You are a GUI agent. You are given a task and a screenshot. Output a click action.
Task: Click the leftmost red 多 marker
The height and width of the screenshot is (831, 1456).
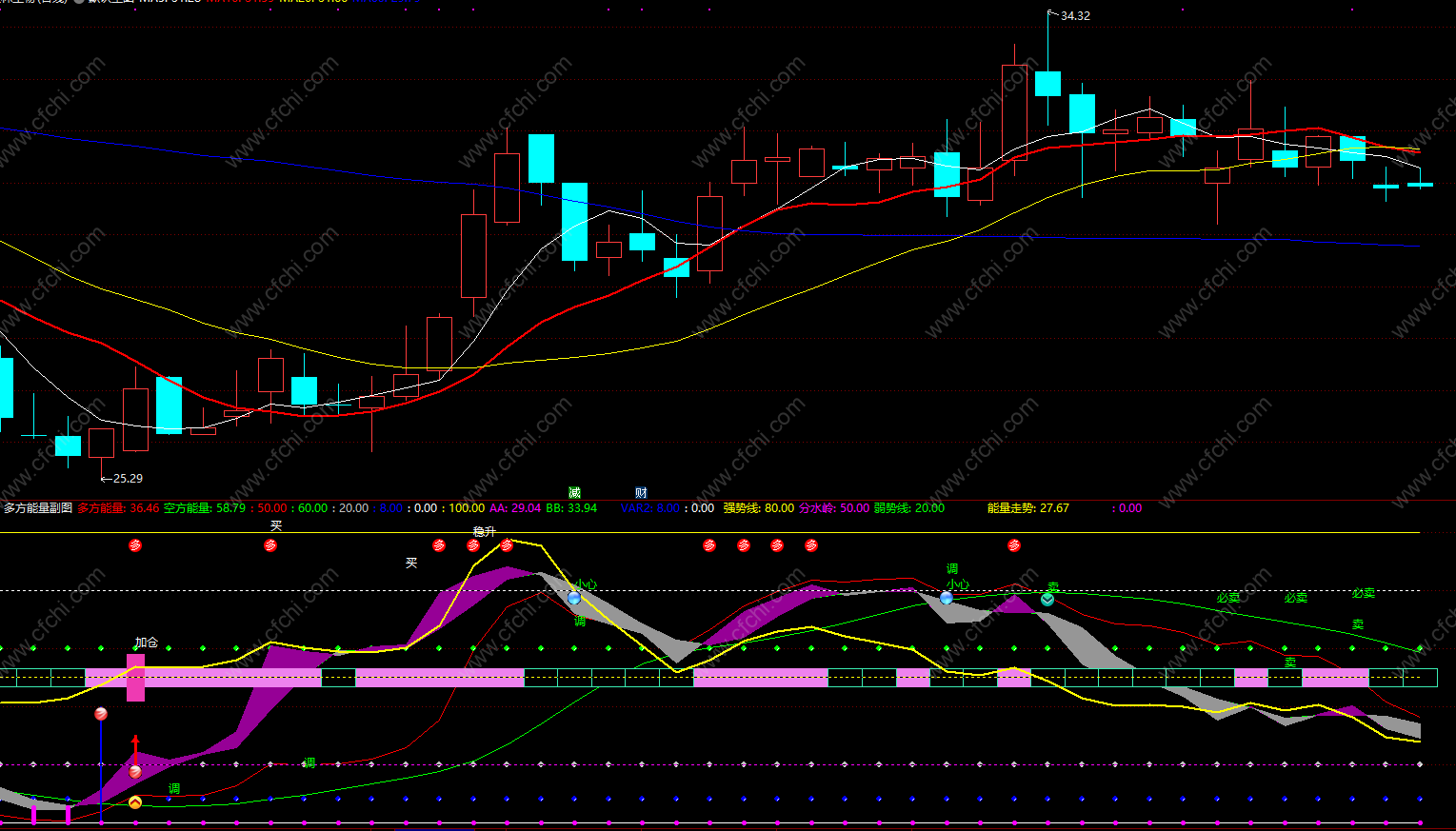[x=135, y=545]
